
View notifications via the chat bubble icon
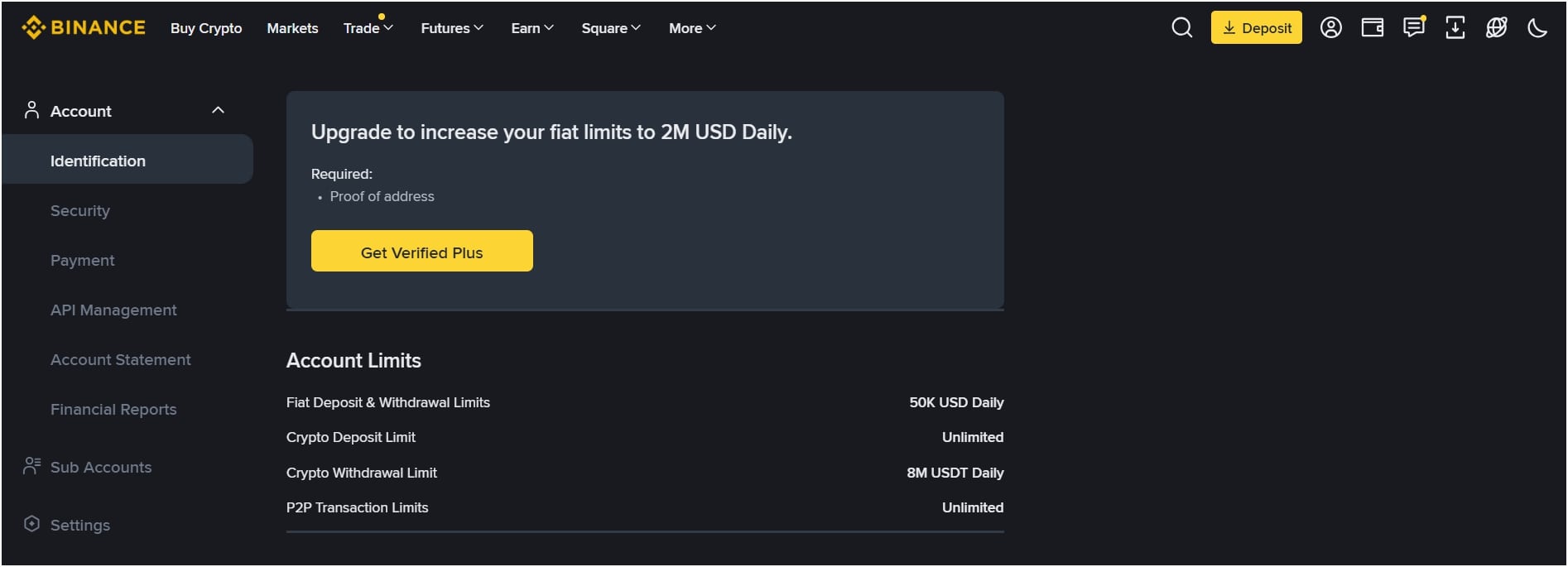click(1413, 27)
